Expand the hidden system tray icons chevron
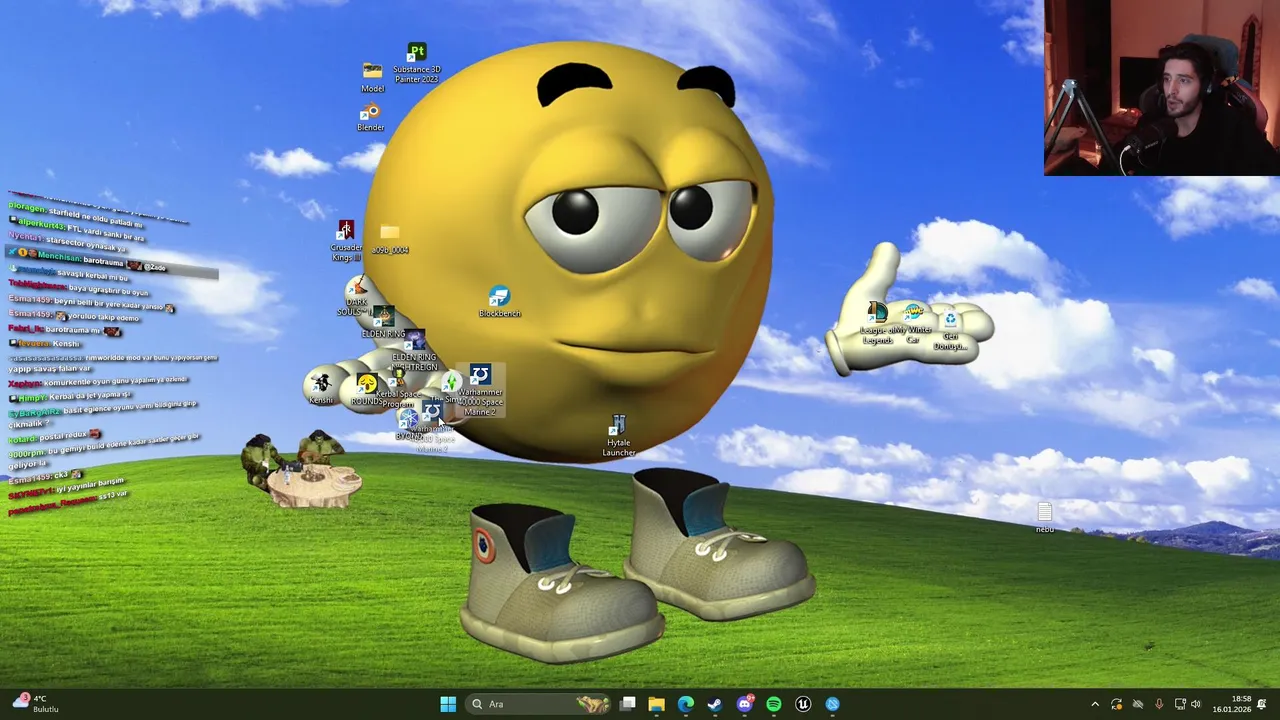 (1095, 704)
